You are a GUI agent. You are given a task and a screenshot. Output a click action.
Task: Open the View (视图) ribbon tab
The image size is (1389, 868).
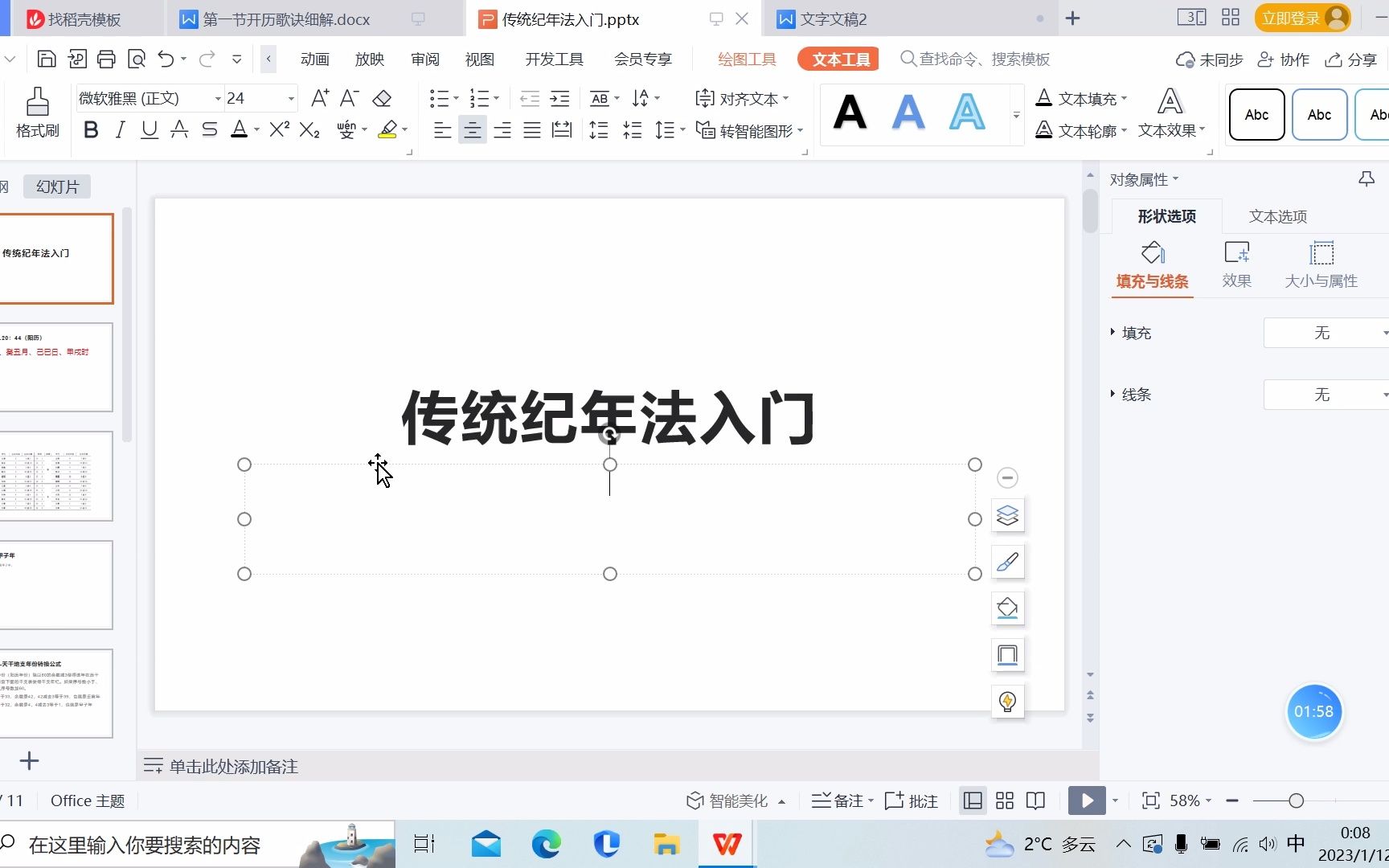point(480,59)
